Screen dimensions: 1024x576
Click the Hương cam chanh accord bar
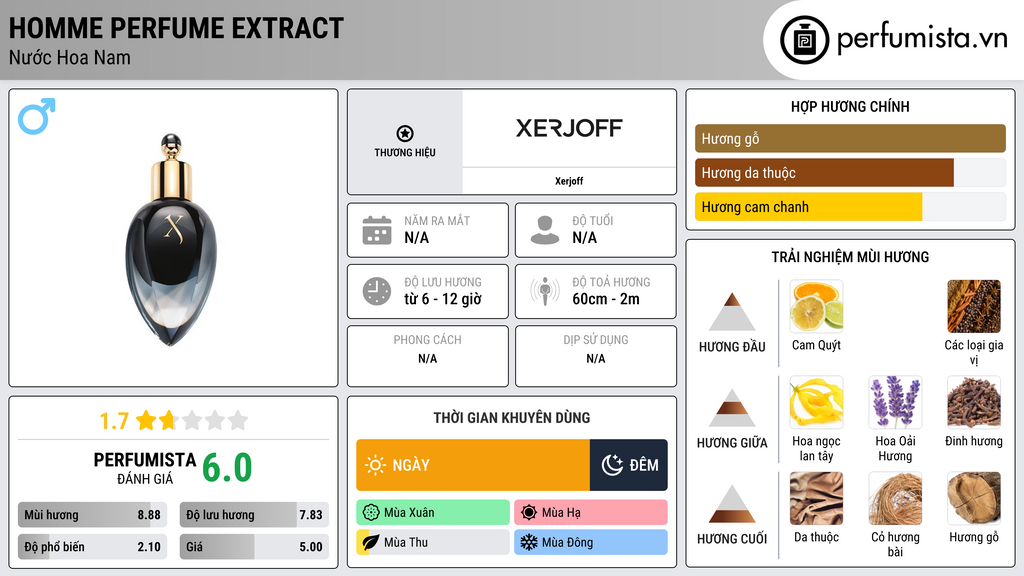tap(808, 207)
